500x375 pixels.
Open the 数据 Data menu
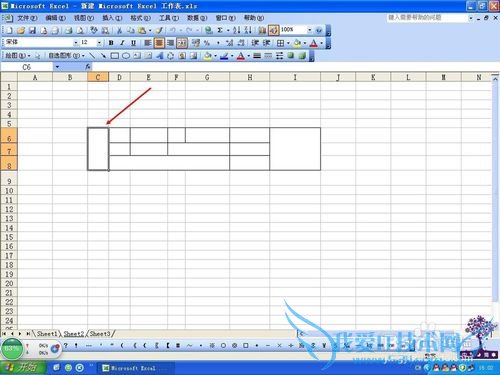[197, 18]
